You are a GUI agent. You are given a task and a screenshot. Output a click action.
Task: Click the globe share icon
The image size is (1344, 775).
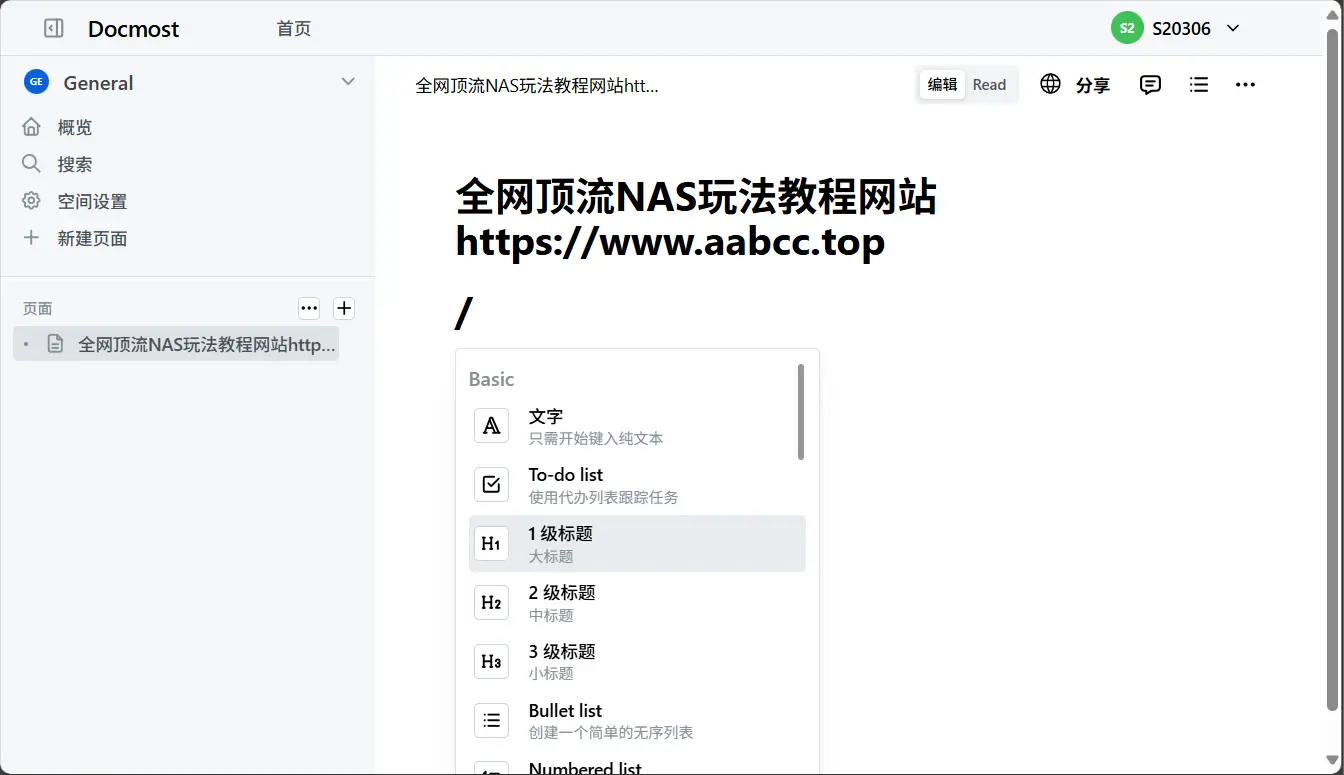coord(1050,85)
